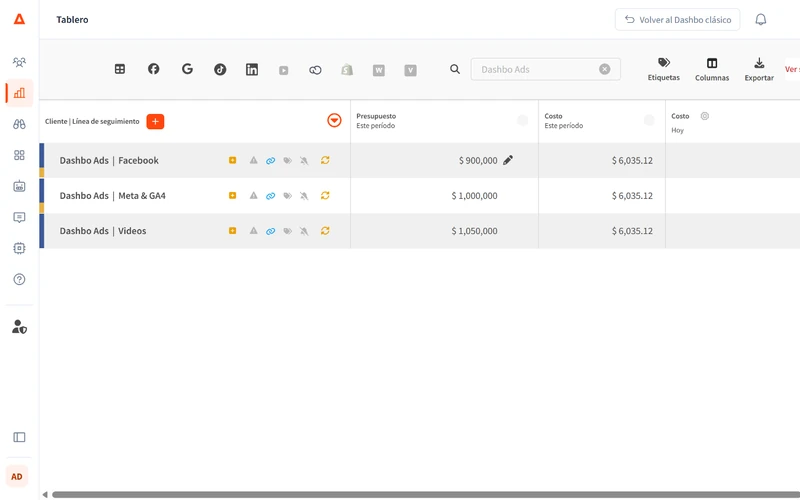
Task: Open the user shield admin icon
Action: (x=19, y=327)
